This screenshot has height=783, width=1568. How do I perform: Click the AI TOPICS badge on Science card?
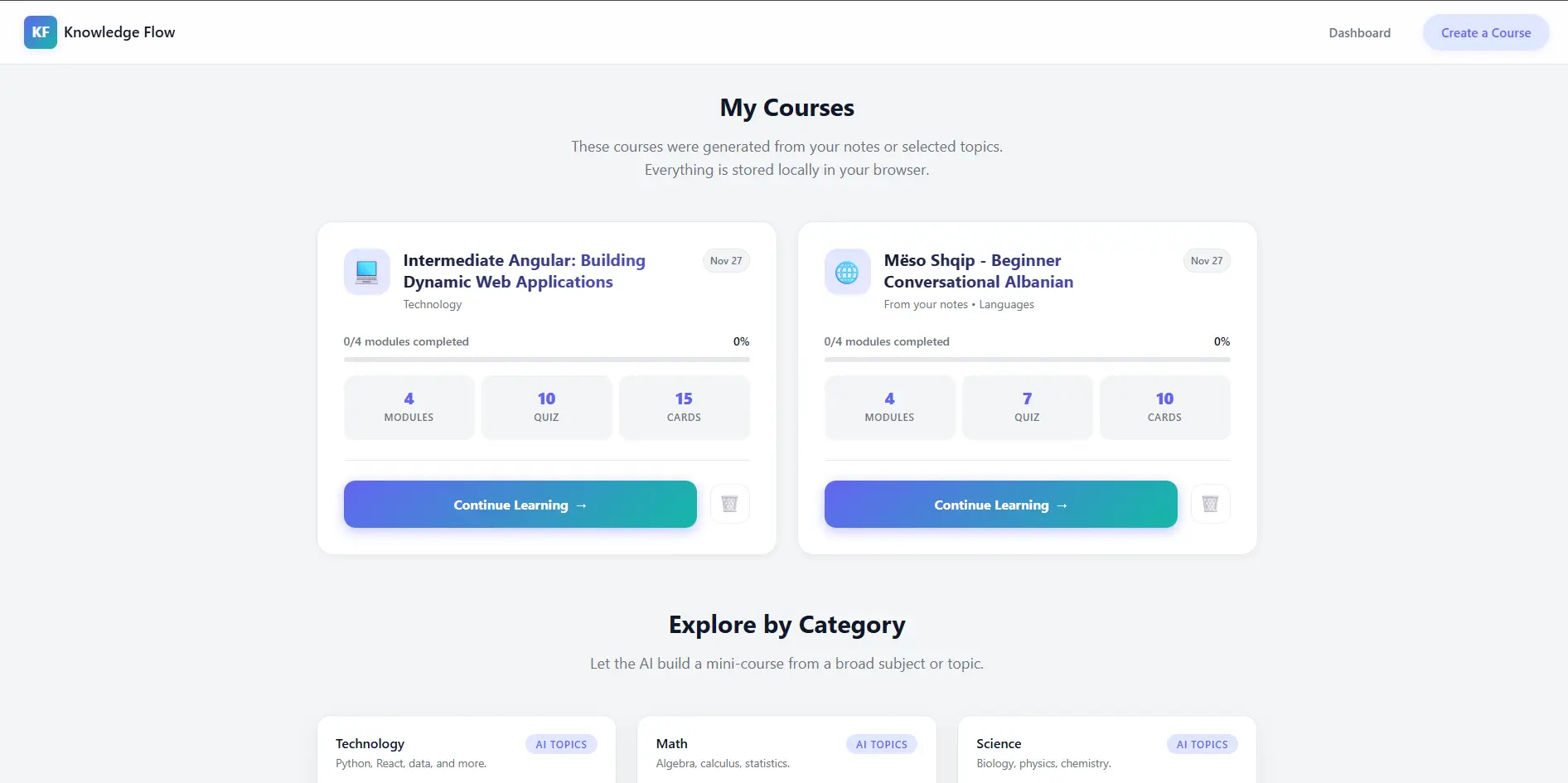(1203, 744)
